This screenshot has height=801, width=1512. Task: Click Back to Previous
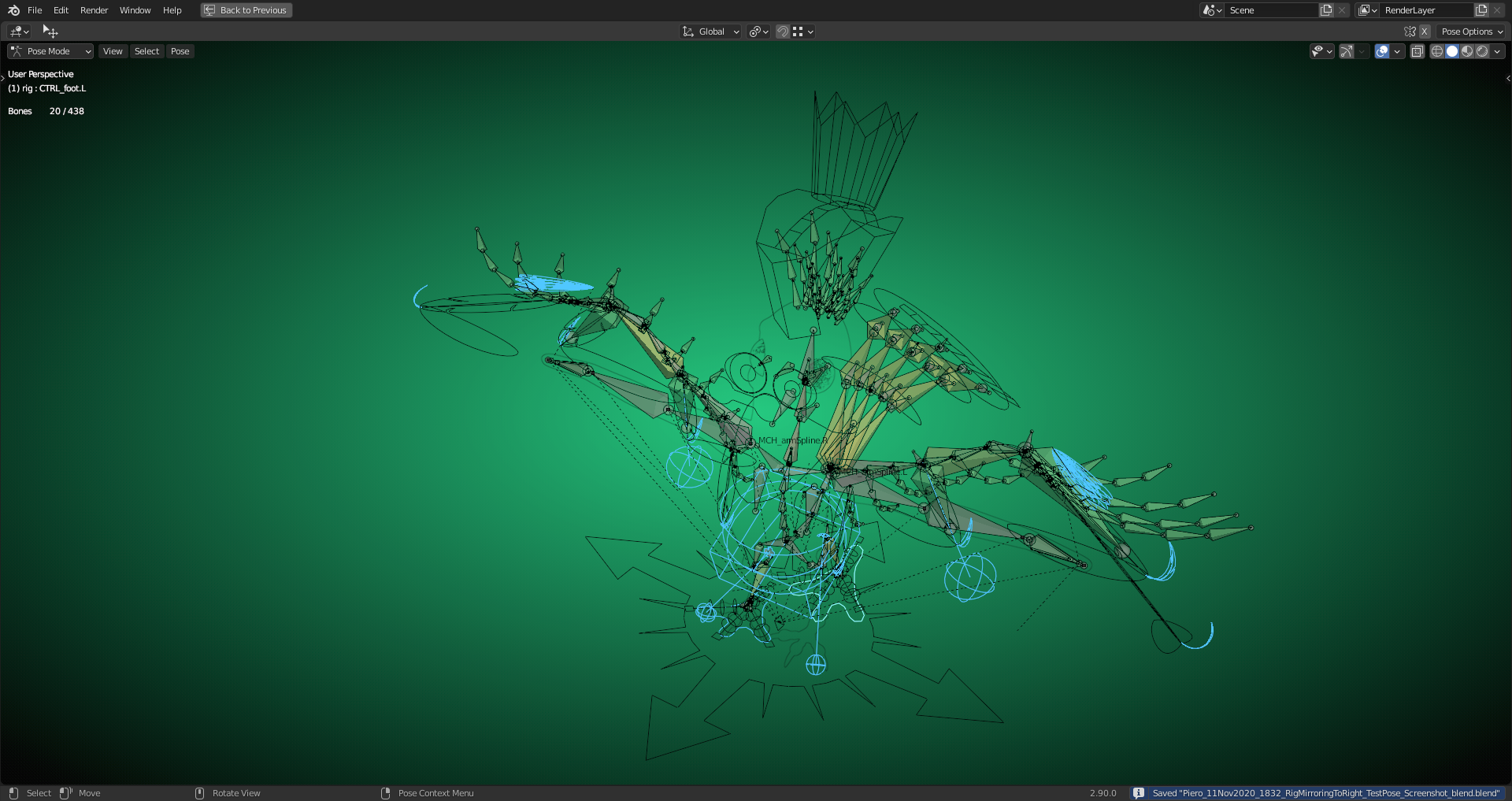click(x=246, y=10)
